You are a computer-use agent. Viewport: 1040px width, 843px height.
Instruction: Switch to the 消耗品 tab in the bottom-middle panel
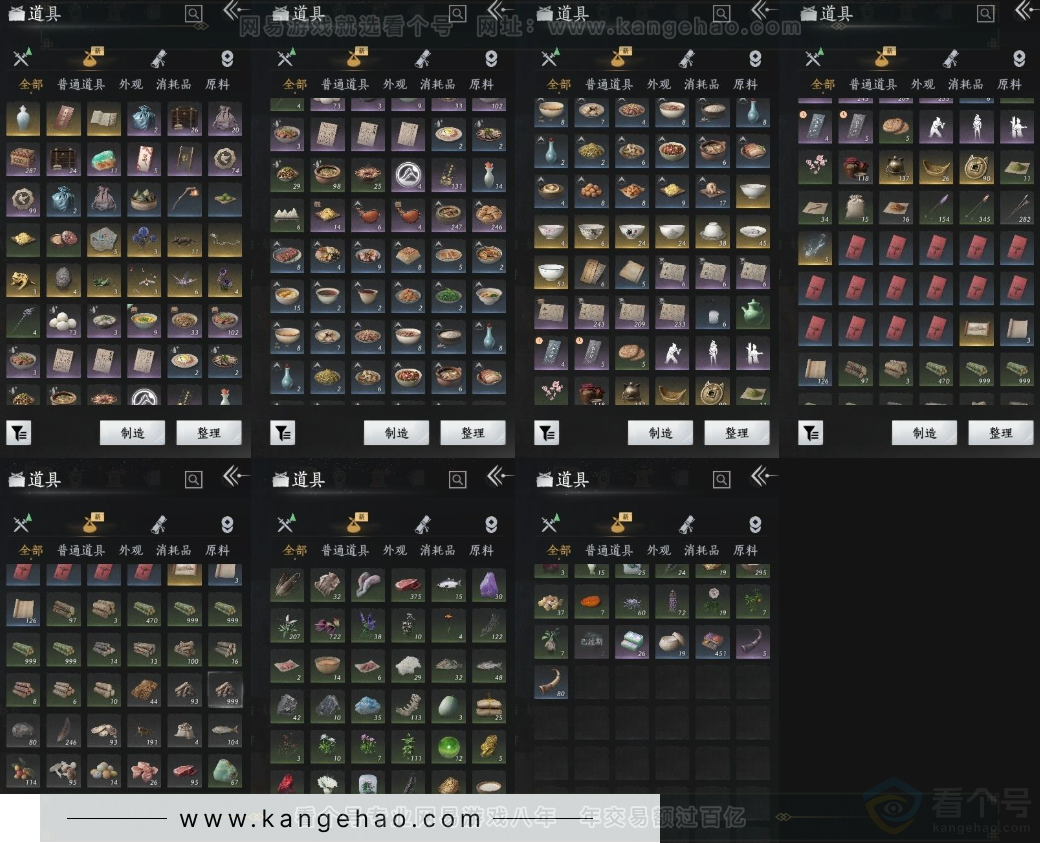pos(438,550)
